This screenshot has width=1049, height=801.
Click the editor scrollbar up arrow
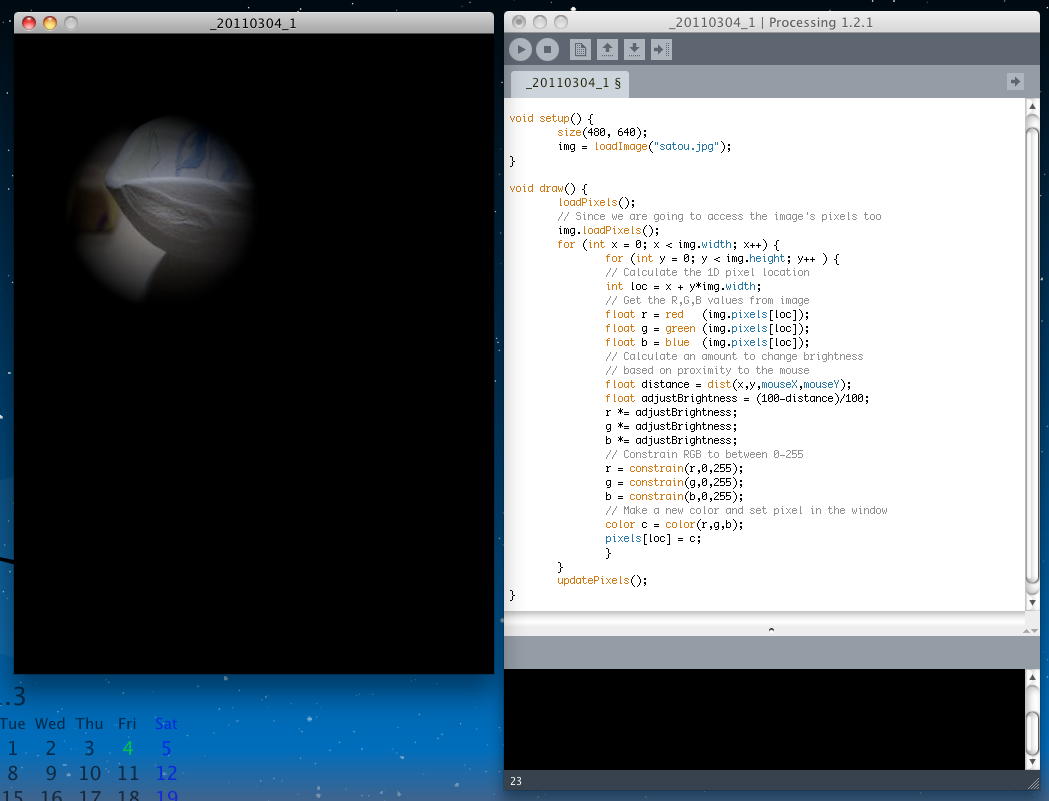coord(1033,107)
